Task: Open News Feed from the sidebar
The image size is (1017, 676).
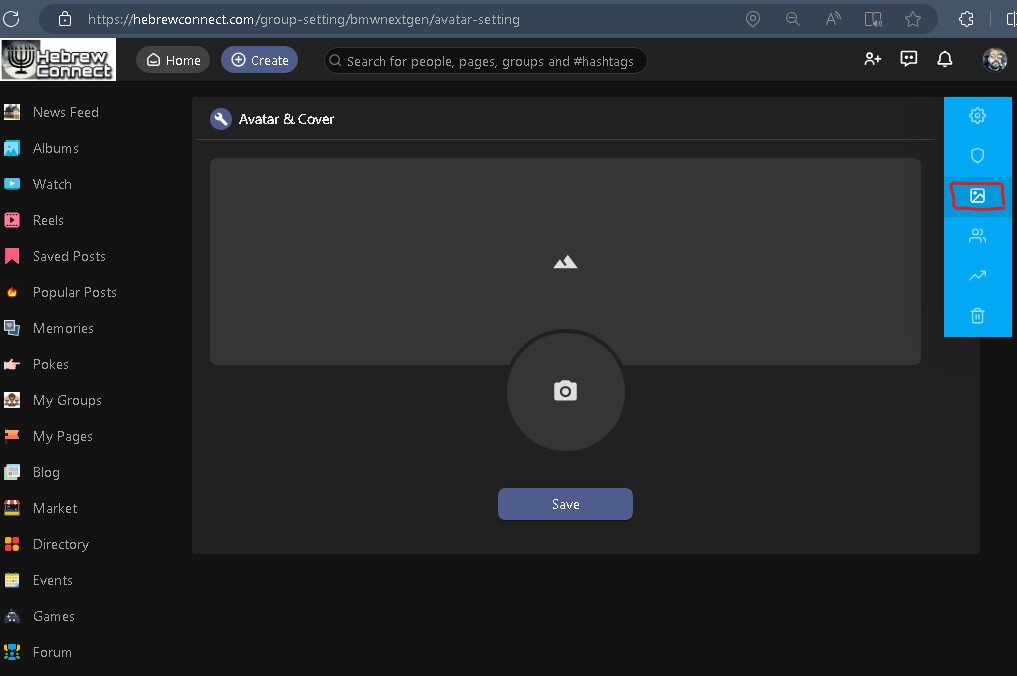Action: (x=65, y=112)
